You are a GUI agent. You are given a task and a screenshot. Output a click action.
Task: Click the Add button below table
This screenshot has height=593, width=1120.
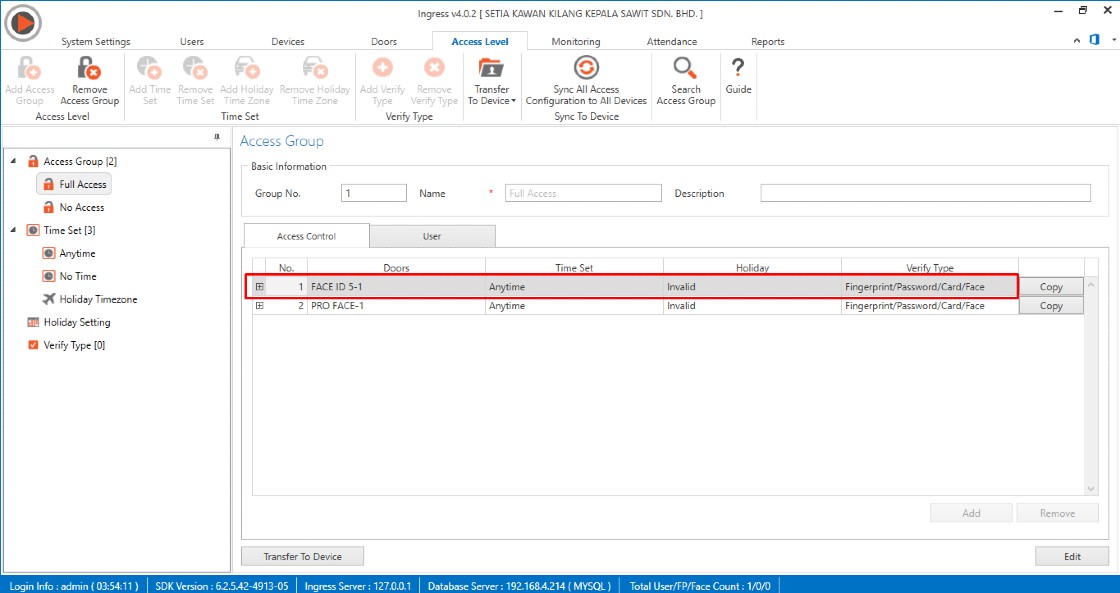click(x=971, y=513)
